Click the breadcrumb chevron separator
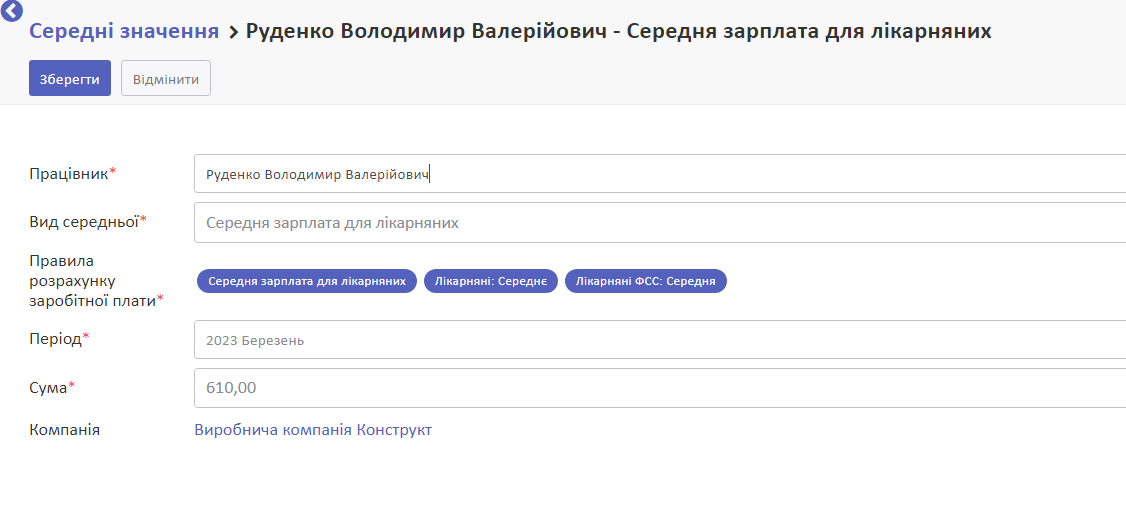The width and height of the screenshot is (1126, 512). coord(233,32)
